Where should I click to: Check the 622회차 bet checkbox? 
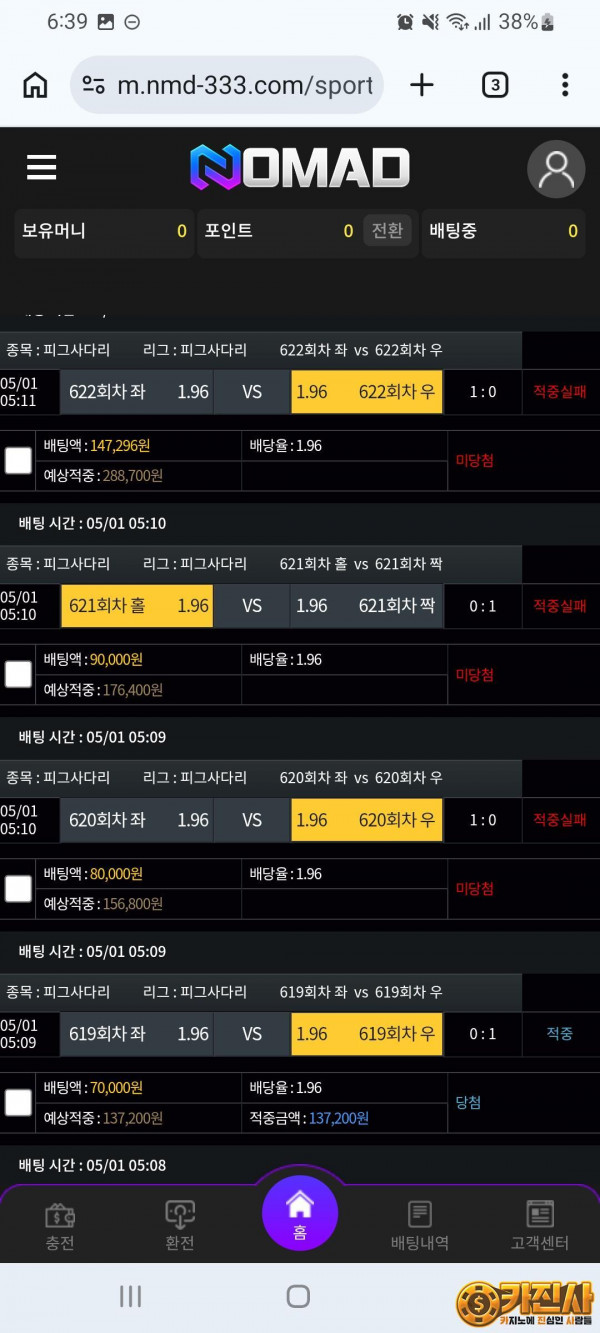pyautogui.click(x=18, y=460)
